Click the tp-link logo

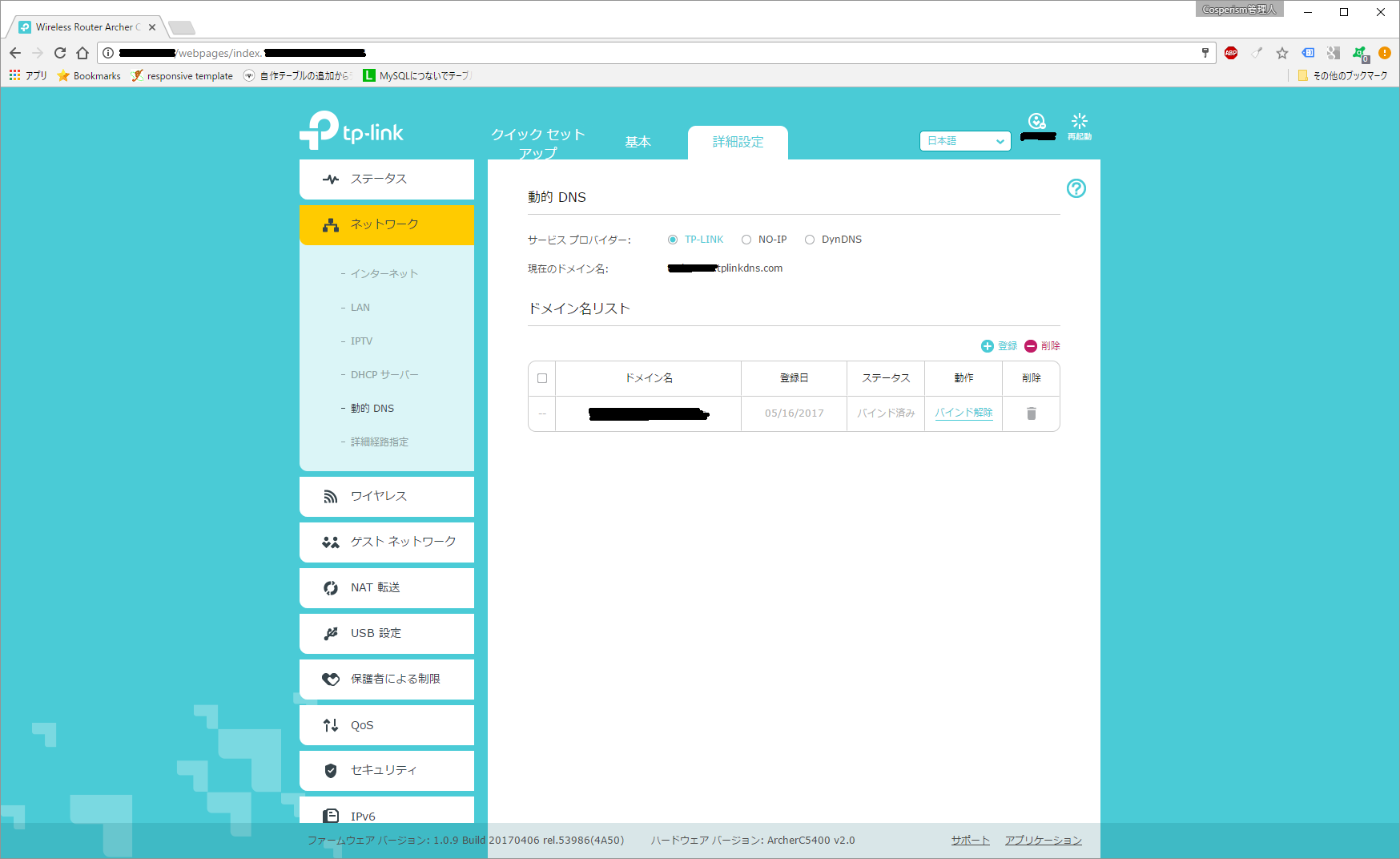[352, 131]
